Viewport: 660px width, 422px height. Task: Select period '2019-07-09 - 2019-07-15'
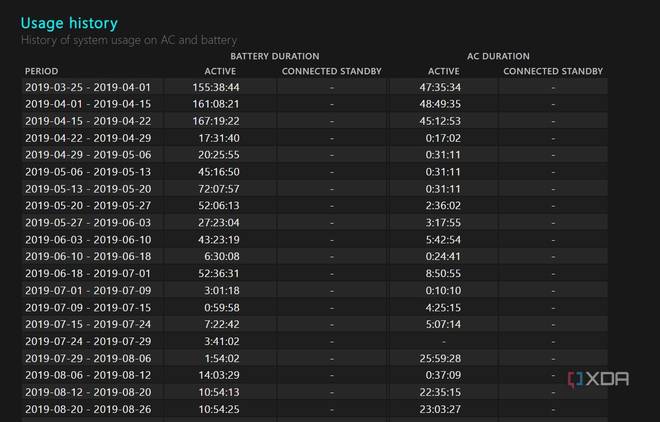tap(88, 308)
